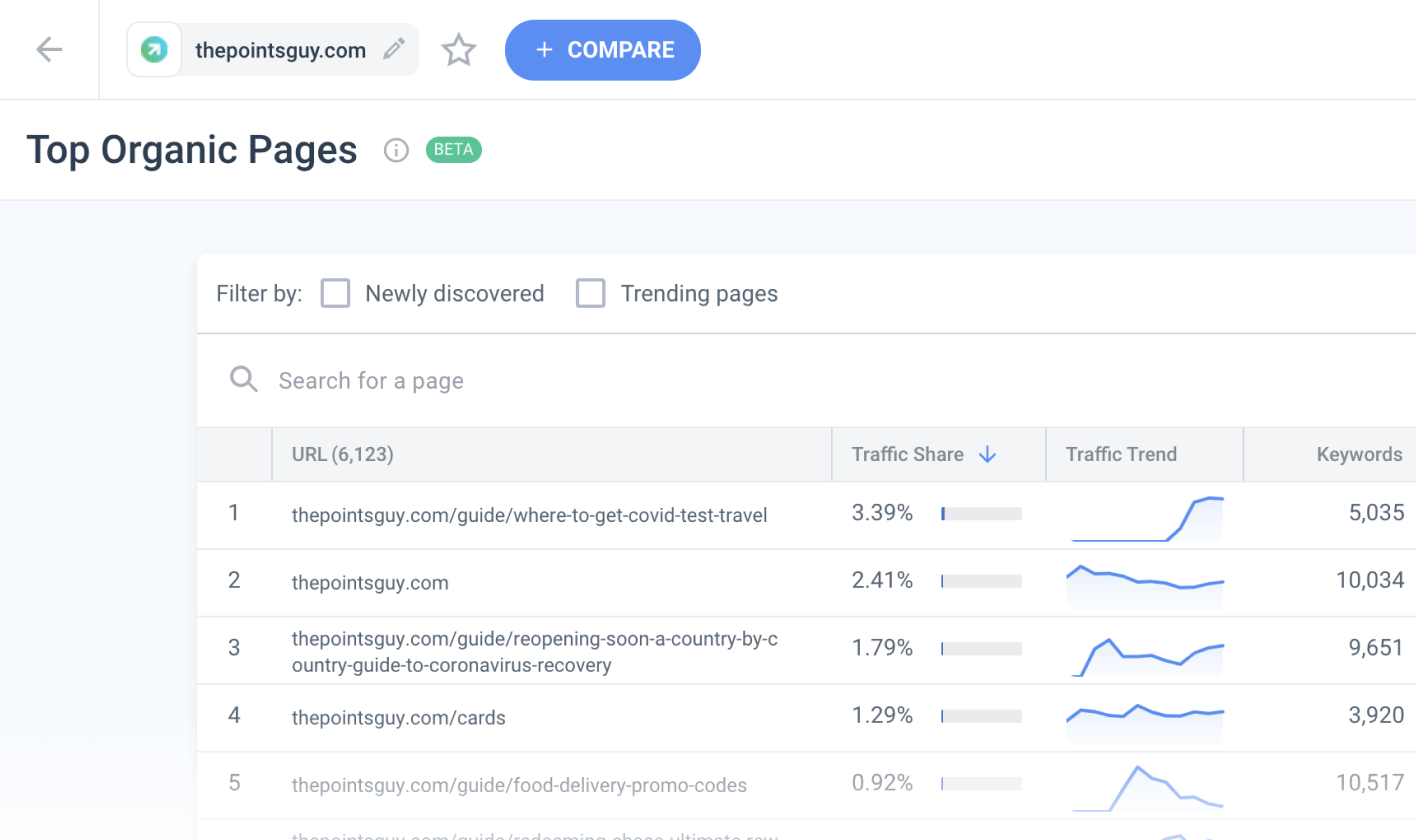Click the traffic share bar for 3.39%

[981, 513]
